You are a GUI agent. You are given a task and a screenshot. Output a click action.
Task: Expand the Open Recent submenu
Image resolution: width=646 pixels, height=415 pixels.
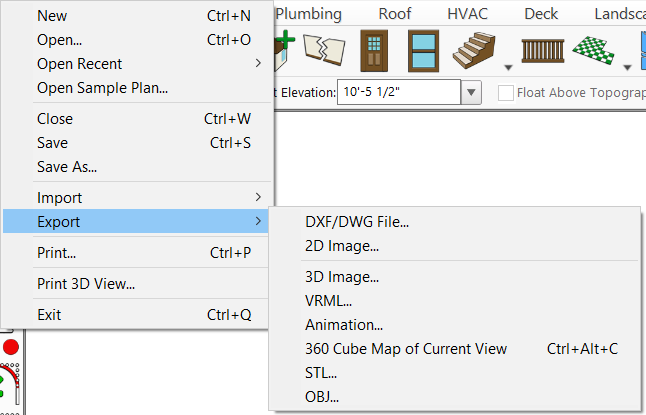click(x=138, y=64)
